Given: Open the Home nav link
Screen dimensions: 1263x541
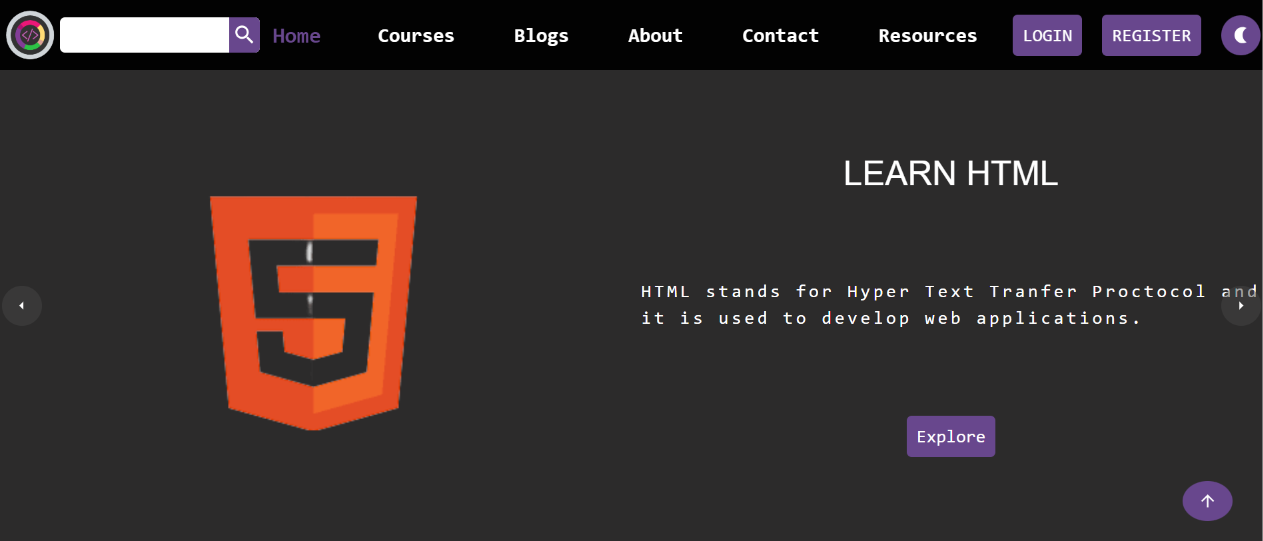Looking at the screenshot, I should 297,36.
